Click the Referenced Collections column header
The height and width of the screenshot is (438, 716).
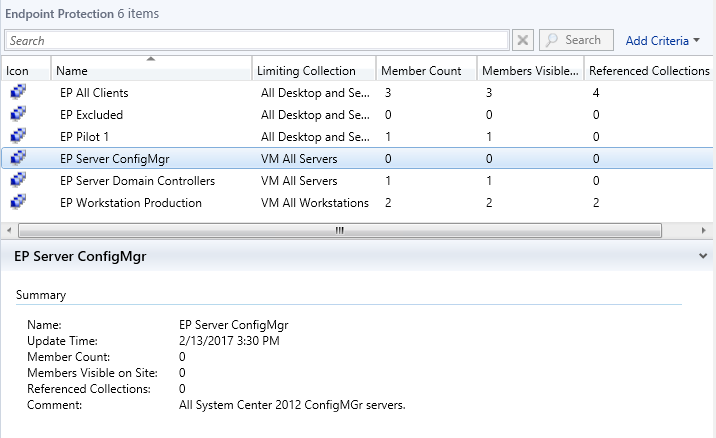tap(649, 71)
